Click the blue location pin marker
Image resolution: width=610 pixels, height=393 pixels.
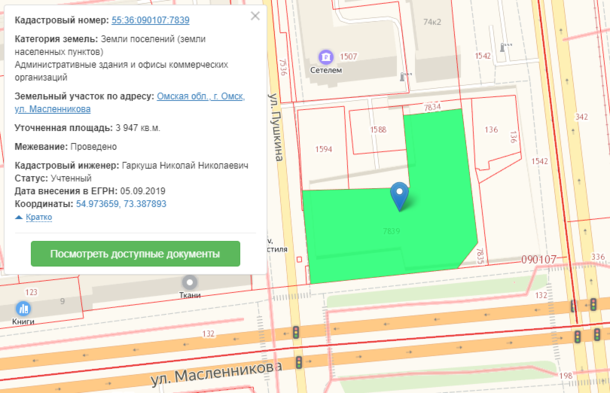click(x=399, y=196)
